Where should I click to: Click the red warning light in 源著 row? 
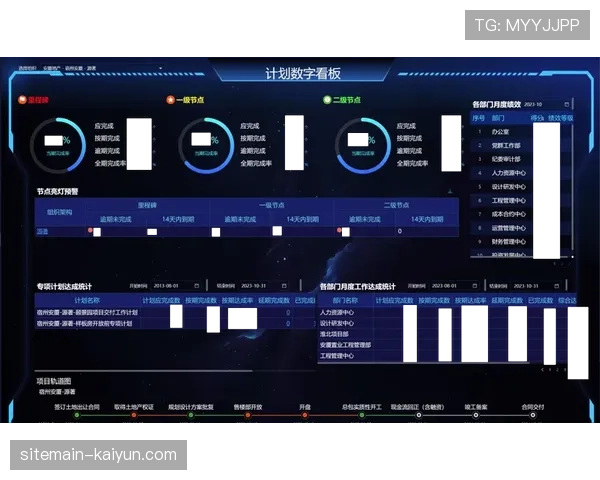[90, 231]
